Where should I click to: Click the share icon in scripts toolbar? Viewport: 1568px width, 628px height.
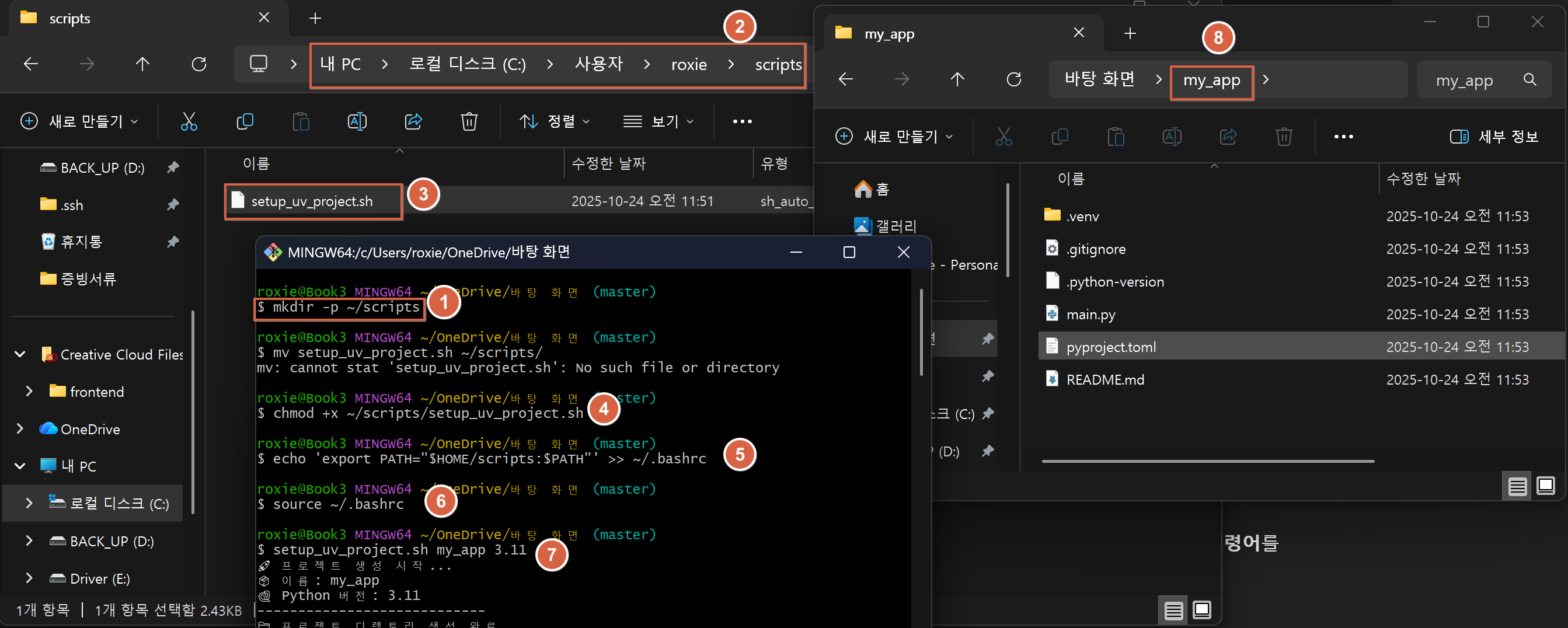[413, 122]
